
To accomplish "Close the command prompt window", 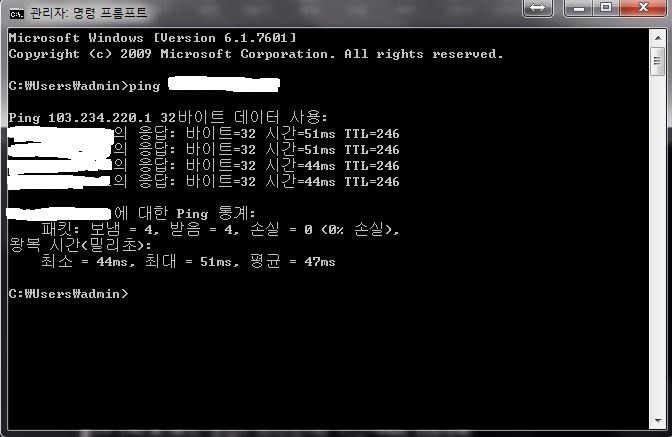I will pos(643,8).
